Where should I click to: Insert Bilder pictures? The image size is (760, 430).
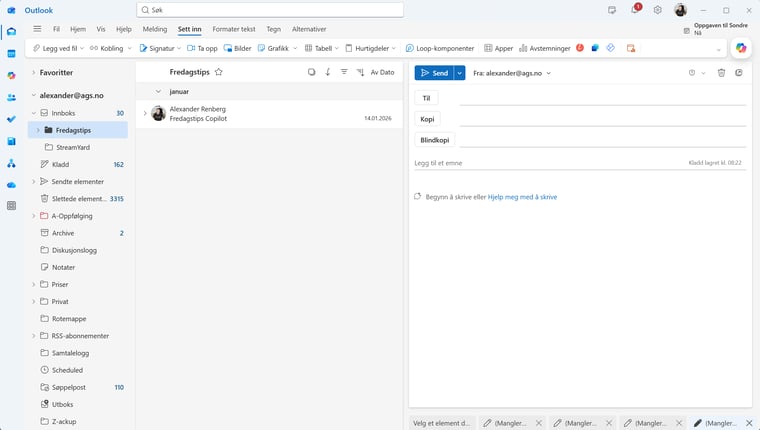(x=238, y=48)
